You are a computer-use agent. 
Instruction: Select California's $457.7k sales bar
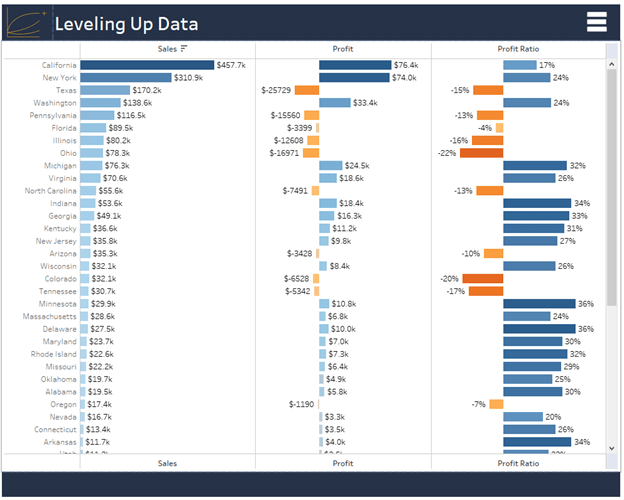(147, 65)
